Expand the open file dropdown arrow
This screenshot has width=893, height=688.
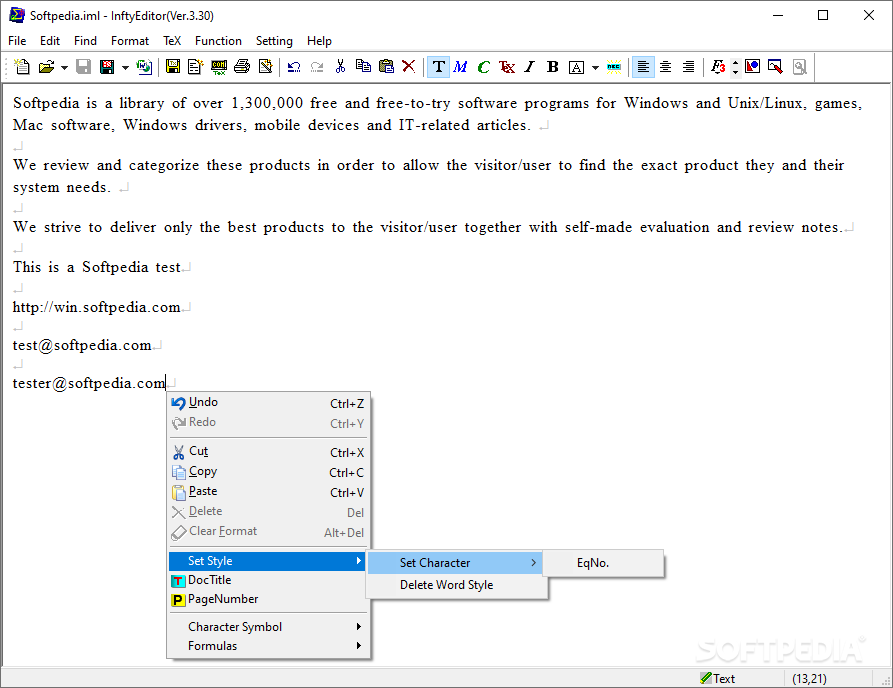[x=64, y=67]
